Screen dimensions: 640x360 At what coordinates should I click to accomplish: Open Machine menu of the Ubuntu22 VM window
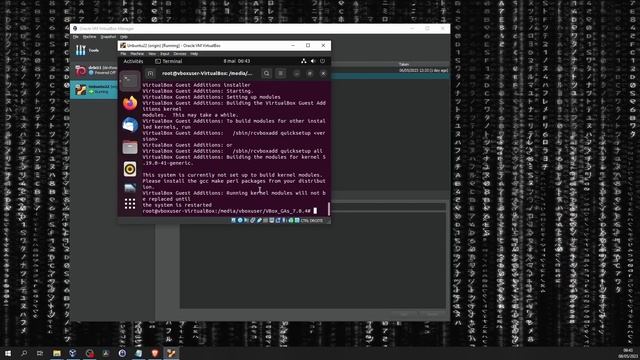tap(137, 54)
